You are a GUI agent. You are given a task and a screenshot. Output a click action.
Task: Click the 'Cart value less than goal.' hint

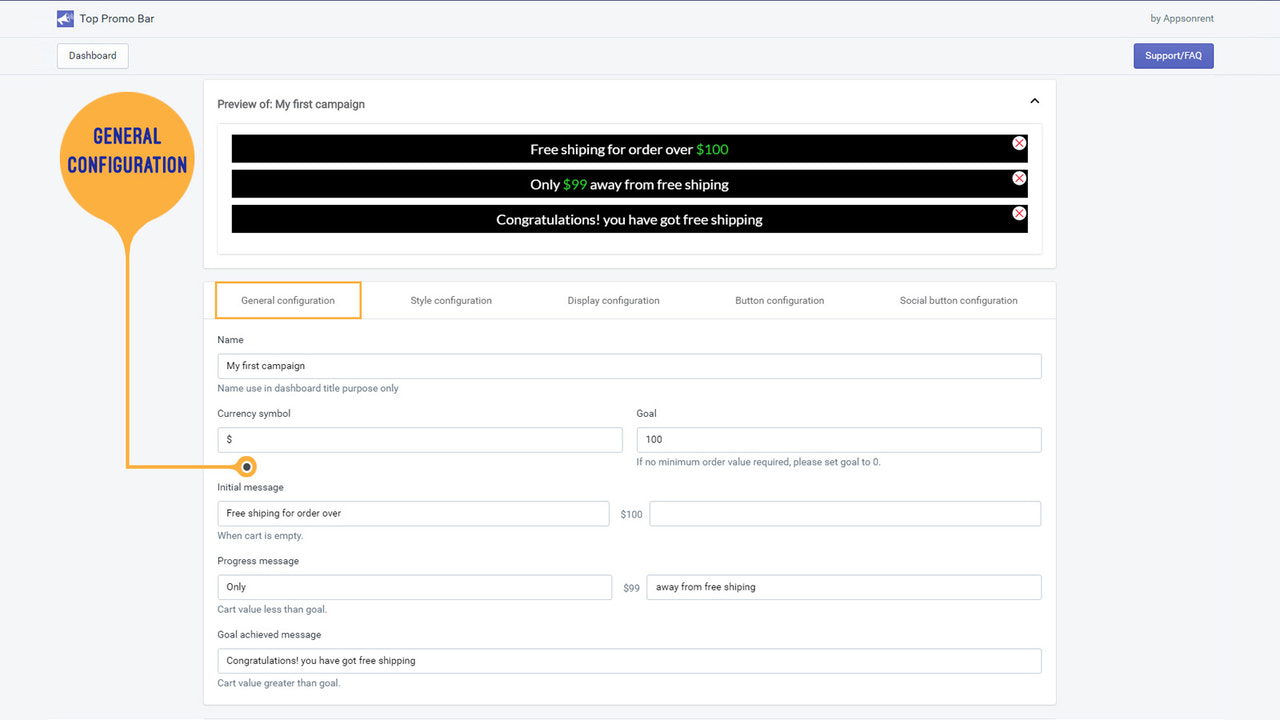coord(272,610)
